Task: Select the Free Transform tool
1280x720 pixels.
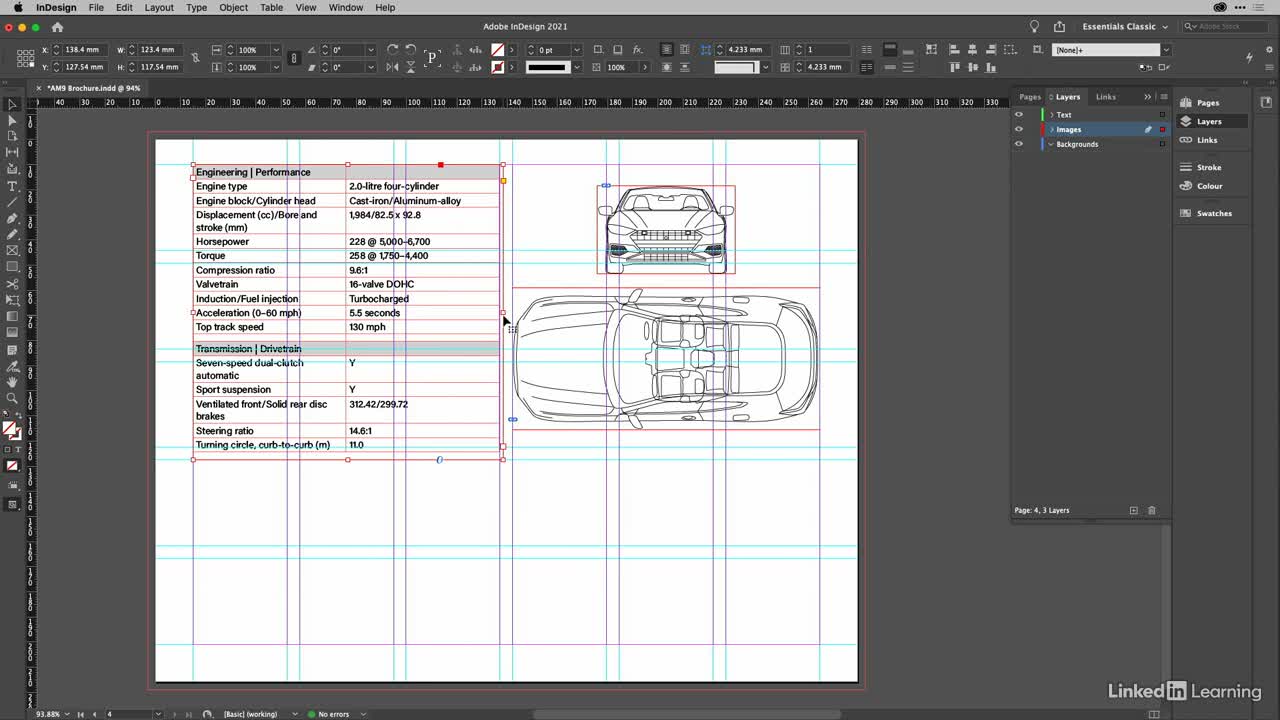Action: tap(12, 300)
